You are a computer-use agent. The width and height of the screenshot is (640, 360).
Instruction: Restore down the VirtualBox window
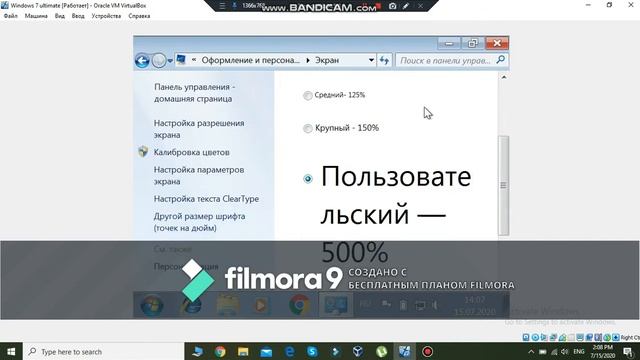pos(609,5)
